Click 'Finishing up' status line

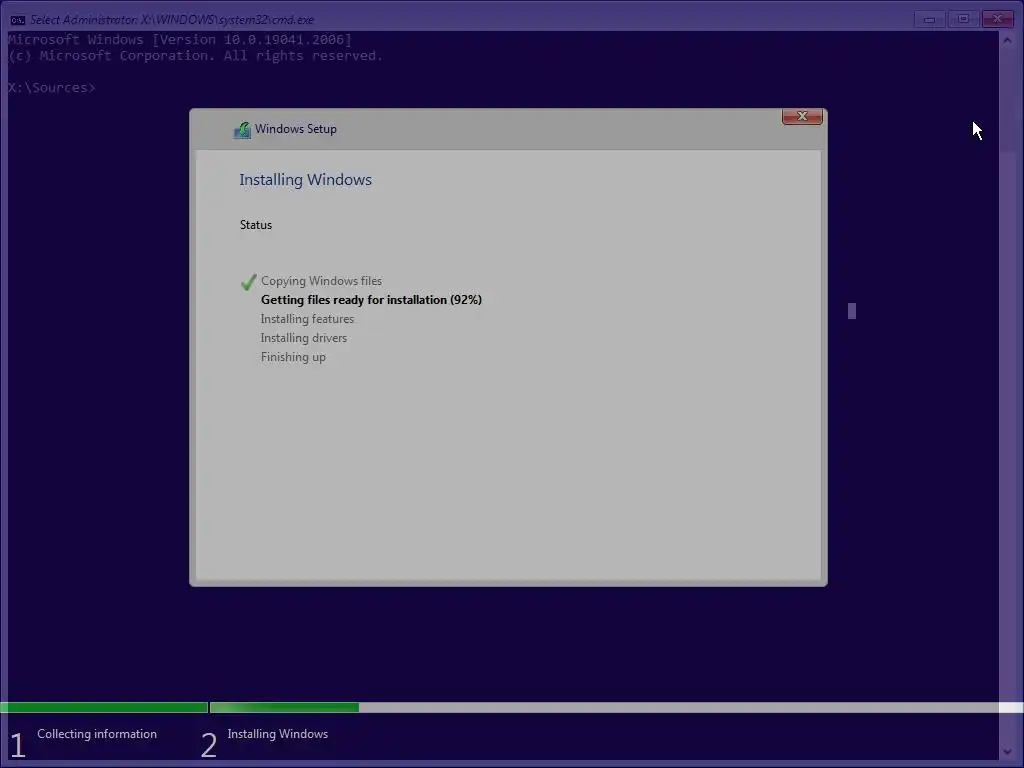point(293,357)
